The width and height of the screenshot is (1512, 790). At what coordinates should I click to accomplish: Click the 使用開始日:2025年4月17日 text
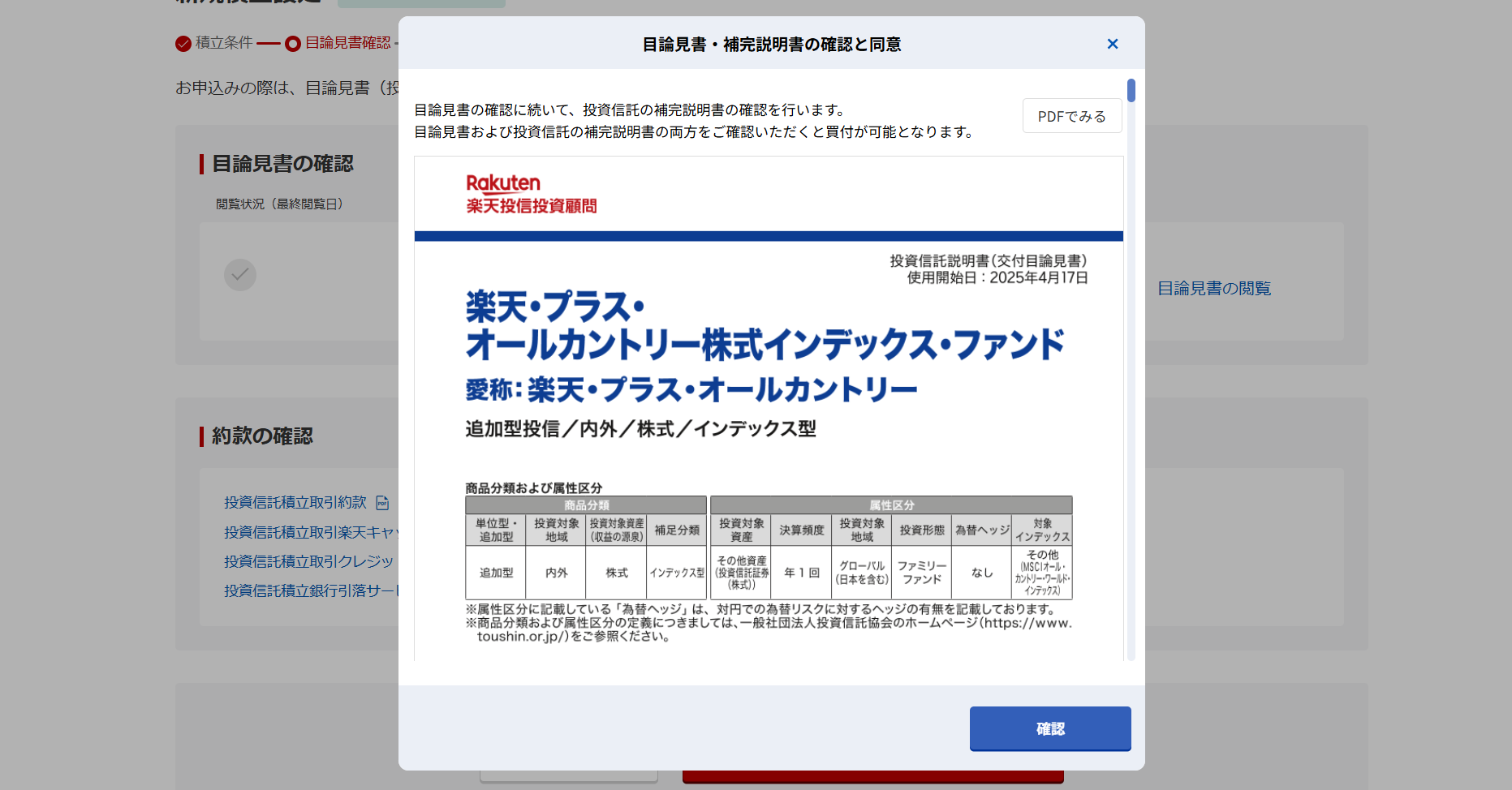pyautogui.click(x=997, y=277)
